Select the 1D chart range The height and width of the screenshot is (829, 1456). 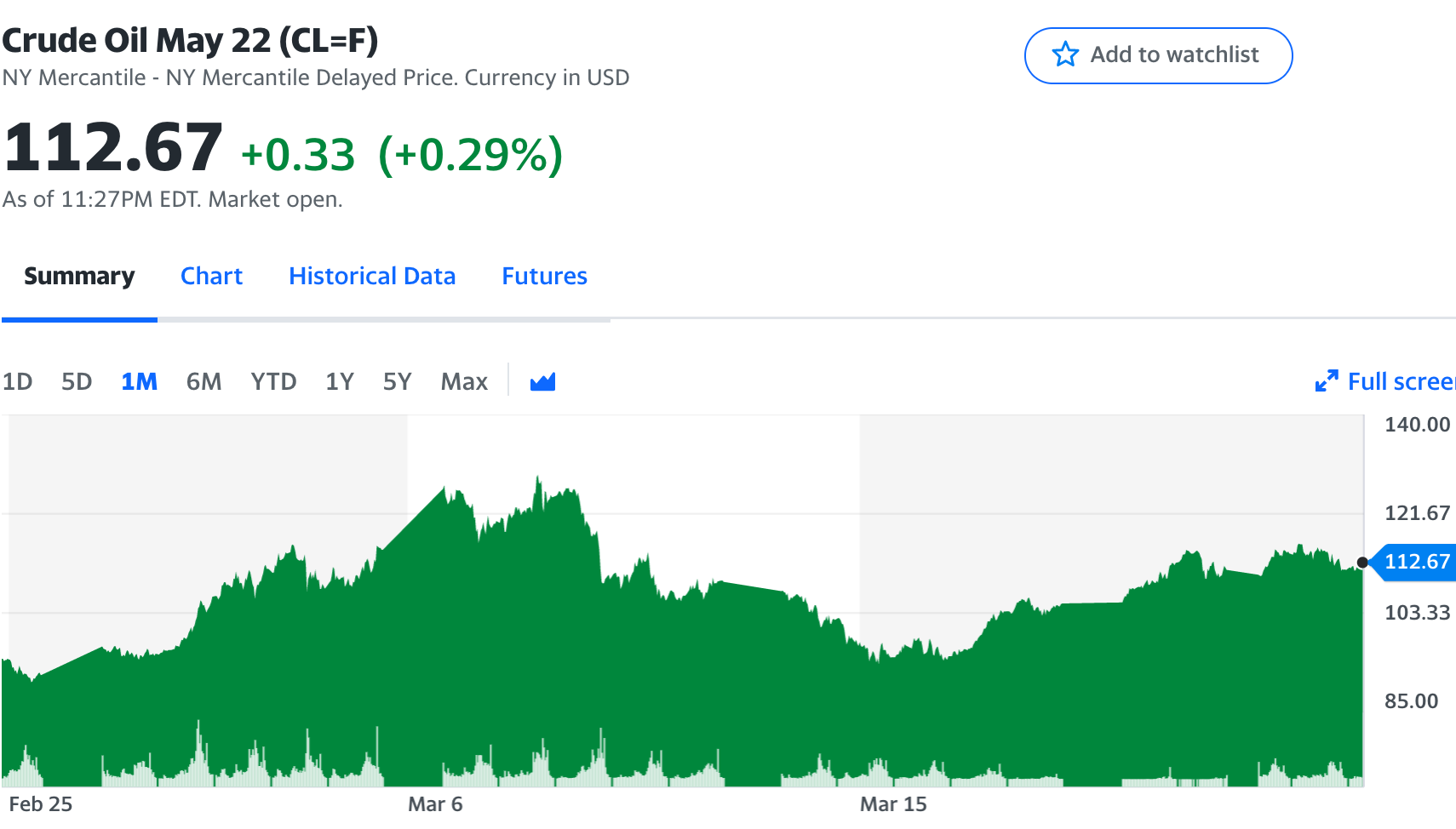17,381
